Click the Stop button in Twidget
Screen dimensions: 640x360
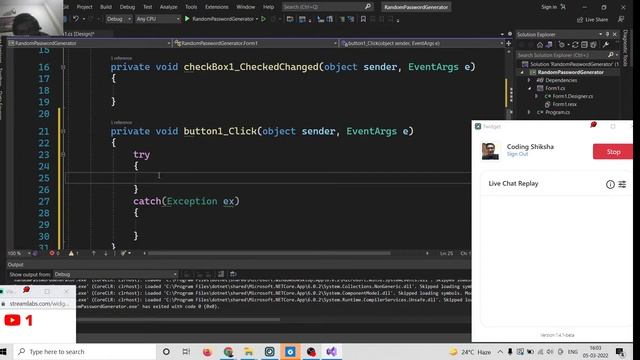(x=613, y=152)
